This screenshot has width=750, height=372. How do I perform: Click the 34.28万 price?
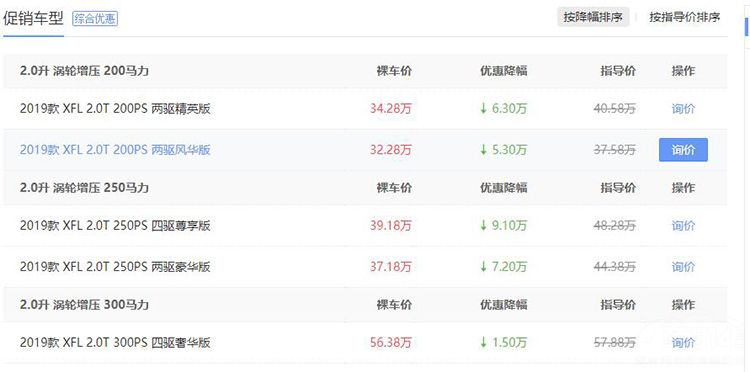coord(391,109)
